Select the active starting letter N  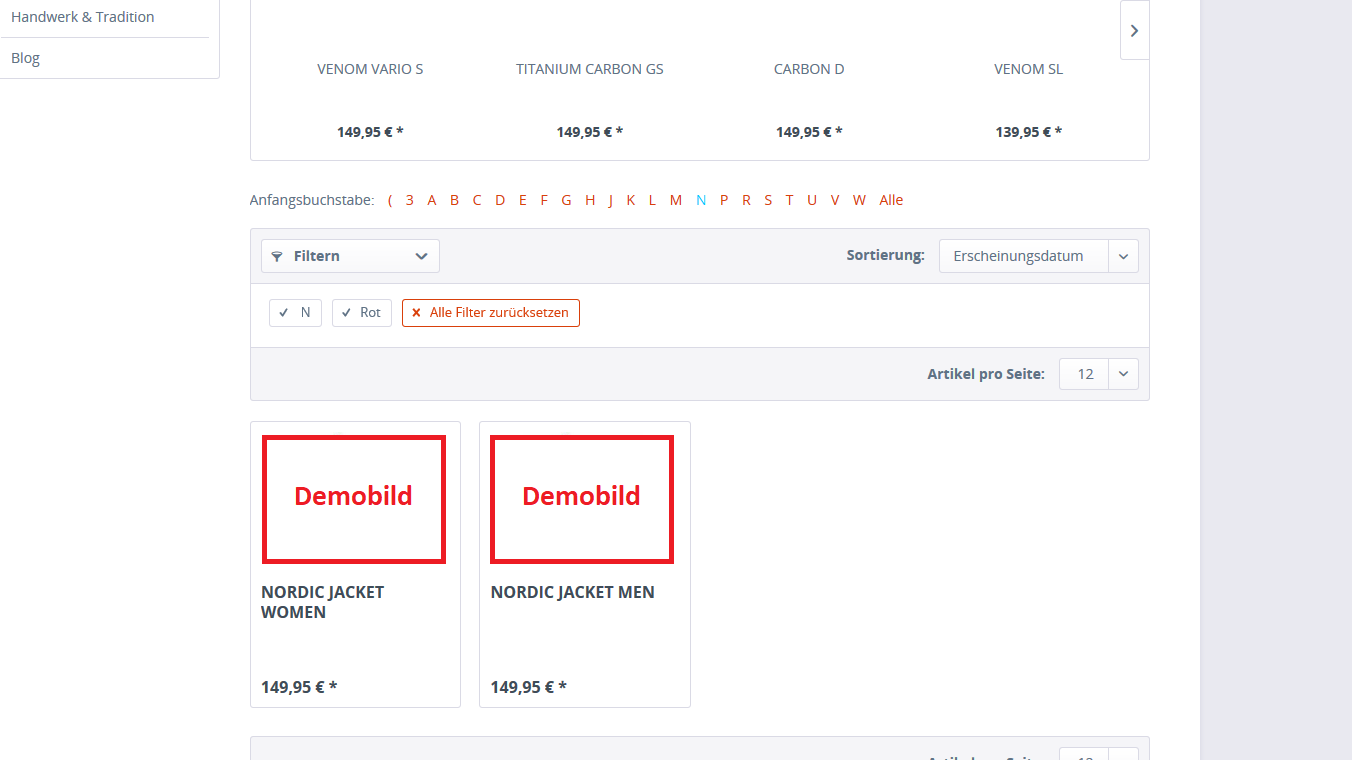coord(701,200)
